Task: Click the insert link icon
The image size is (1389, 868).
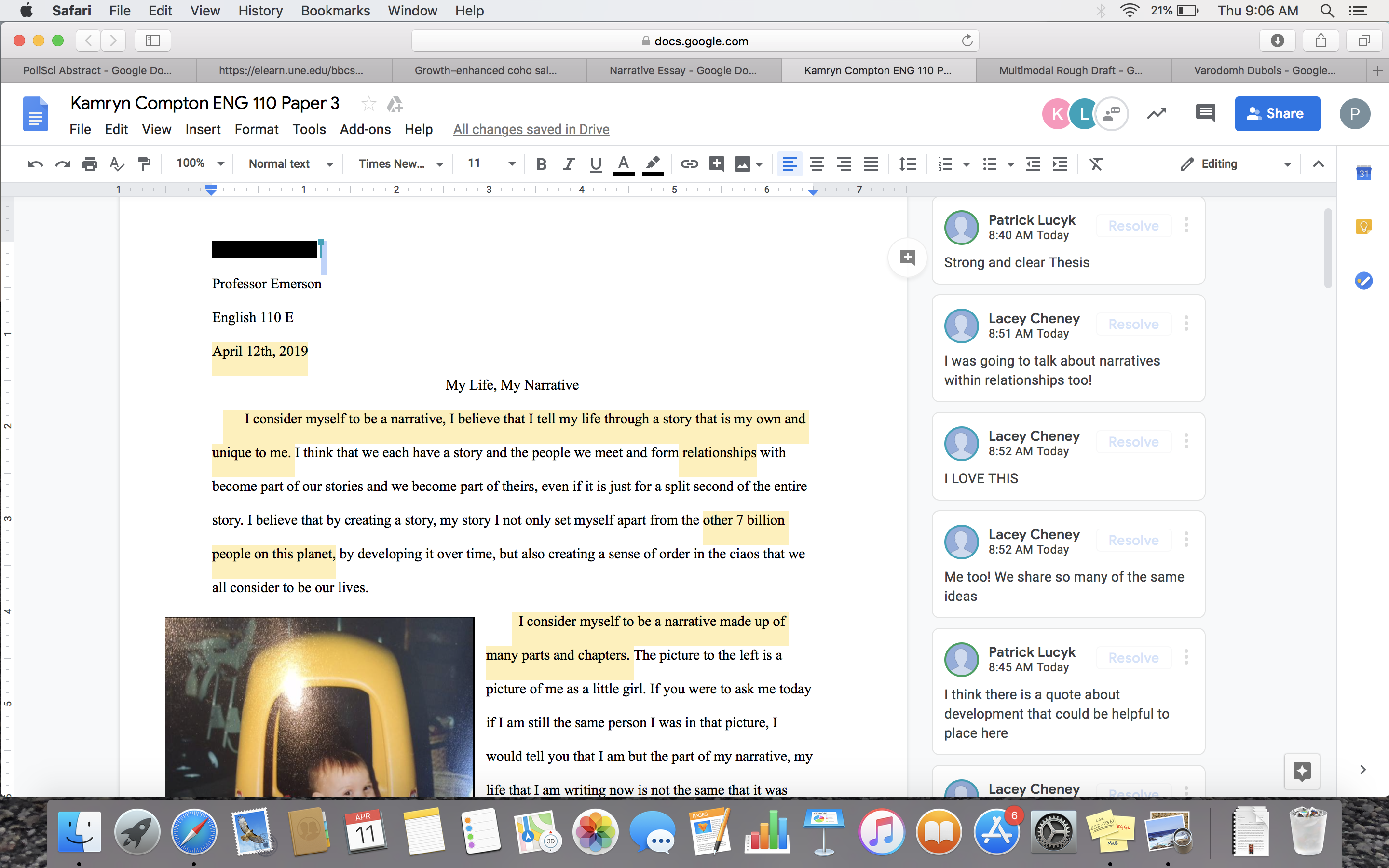Action: tap(689, 164)
